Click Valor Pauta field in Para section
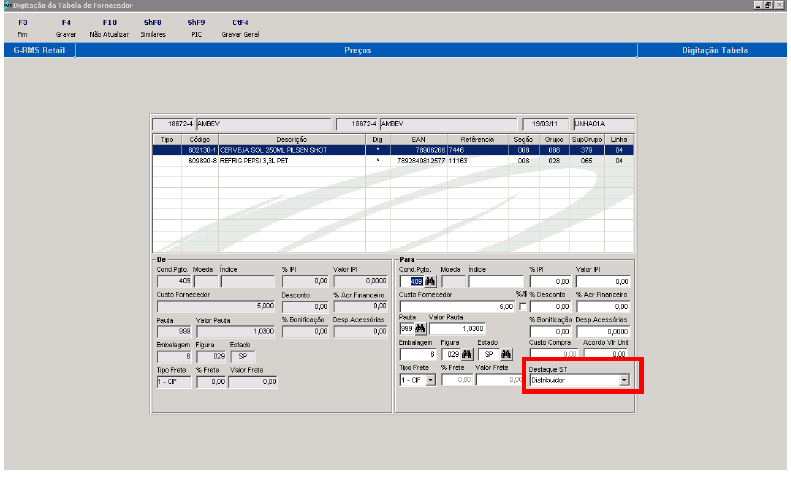Viewport: 791px width, 477px height. point(457,329)
